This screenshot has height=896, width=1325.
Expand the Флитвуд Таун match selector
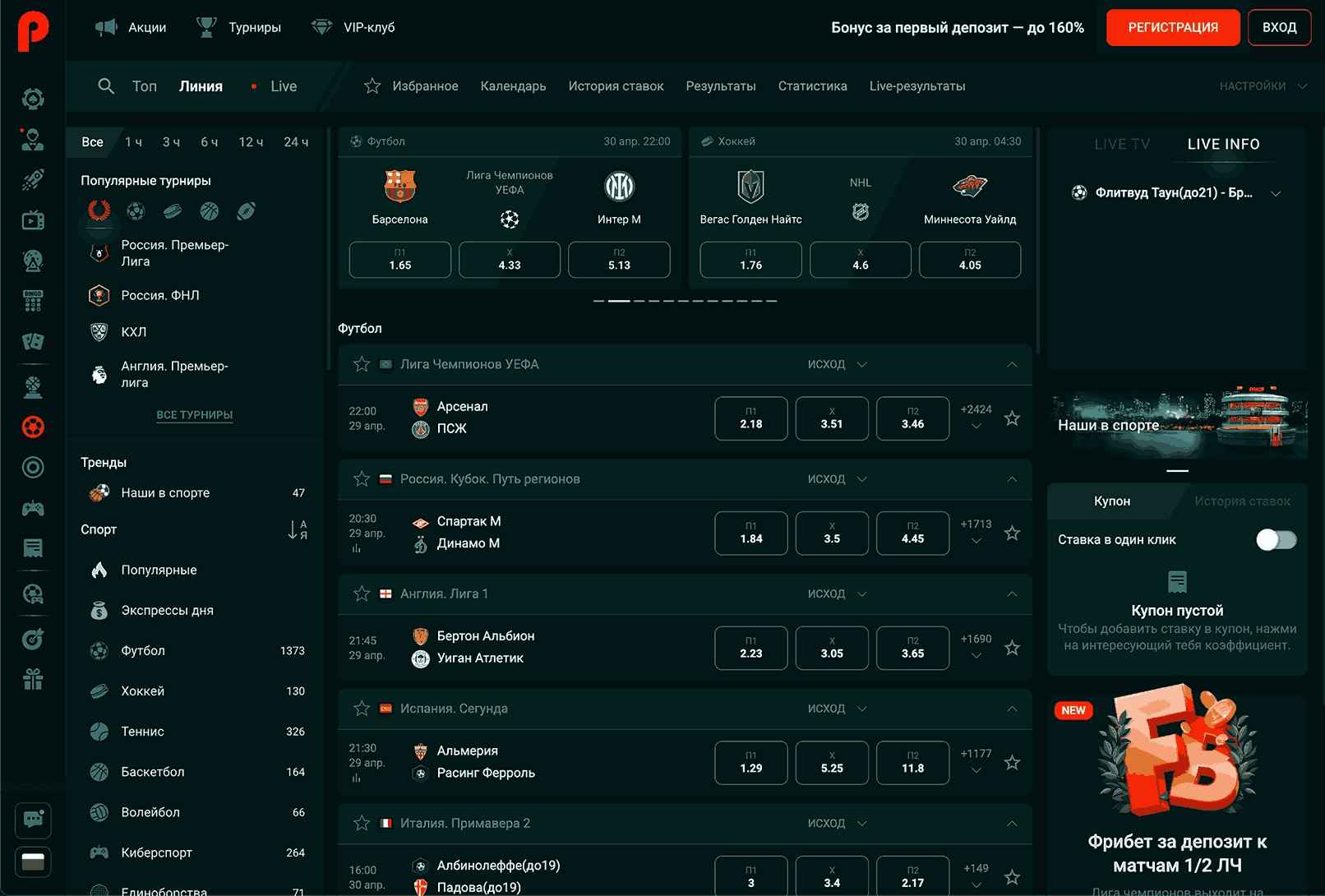pos(1276,193)
